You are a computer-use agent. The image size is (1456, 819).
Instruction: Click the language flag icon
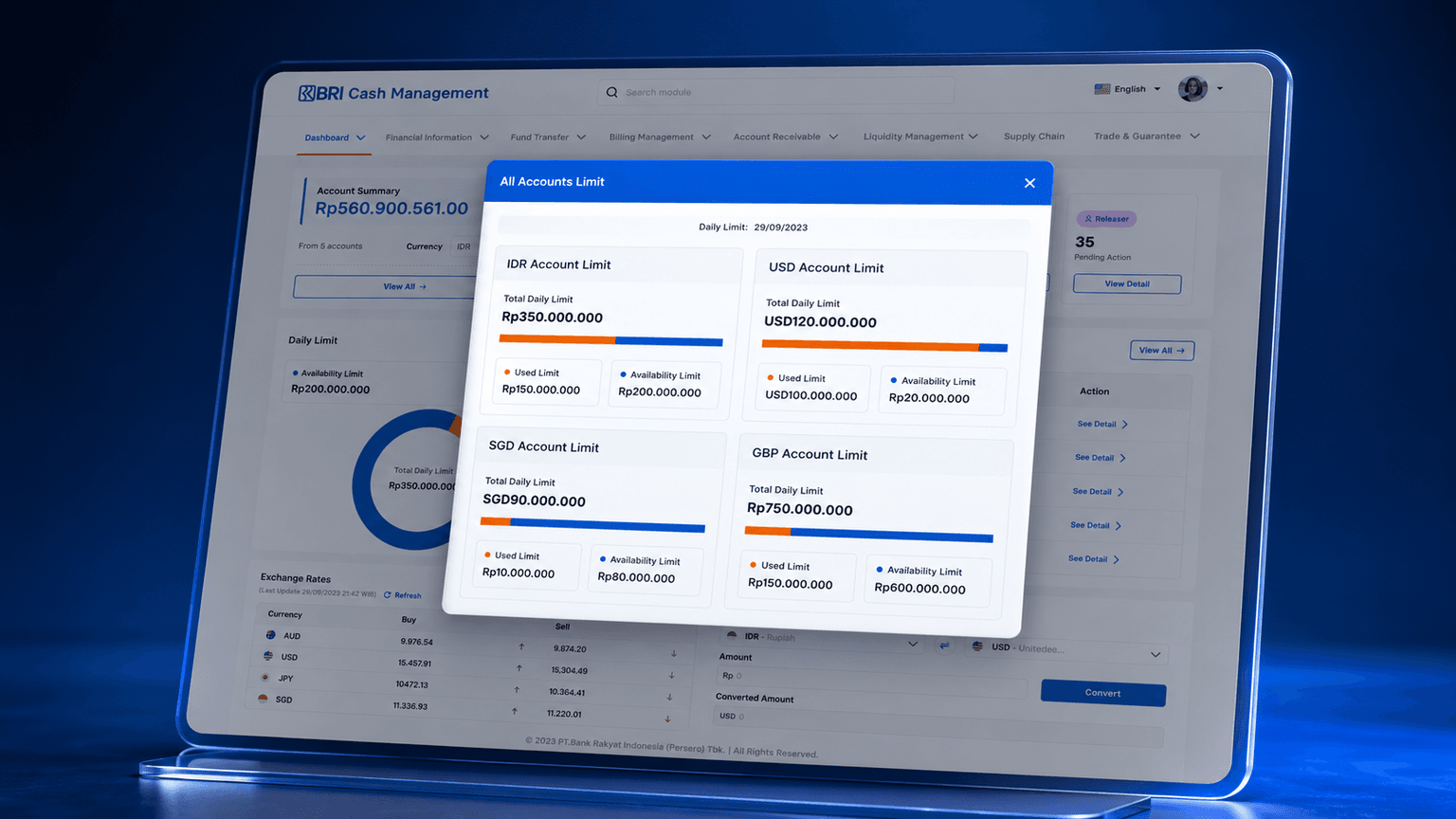1101,89
